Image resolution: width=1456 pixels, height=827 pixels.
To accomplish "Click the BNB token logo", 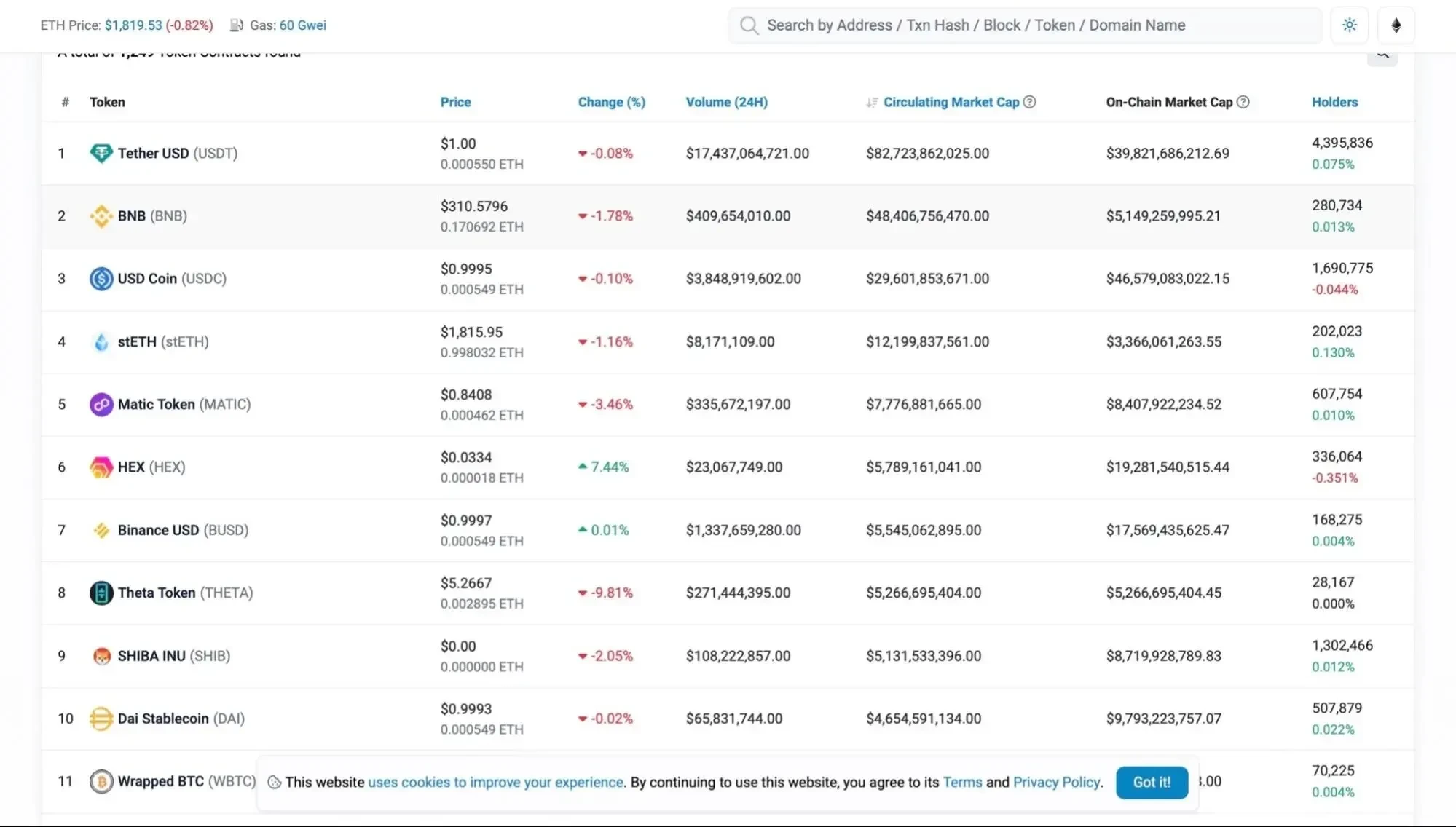I will tap(101, 216).
